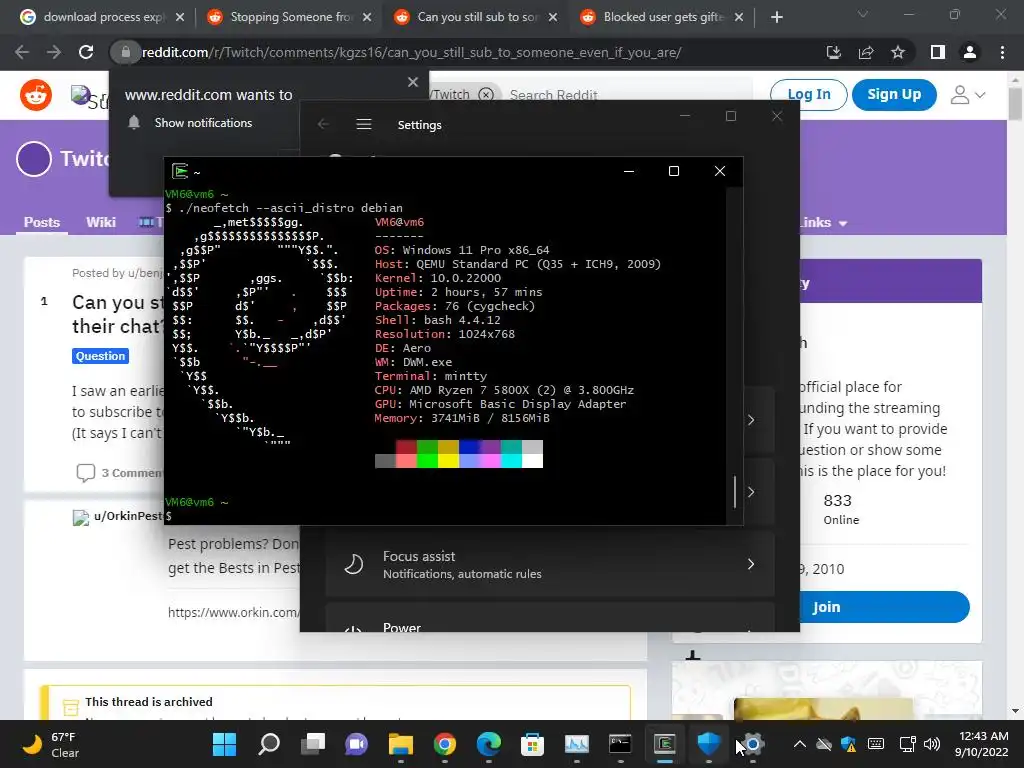Click the share page icon in Chrome
Viewport: 1024px width, 768px height.
point(866,52)
